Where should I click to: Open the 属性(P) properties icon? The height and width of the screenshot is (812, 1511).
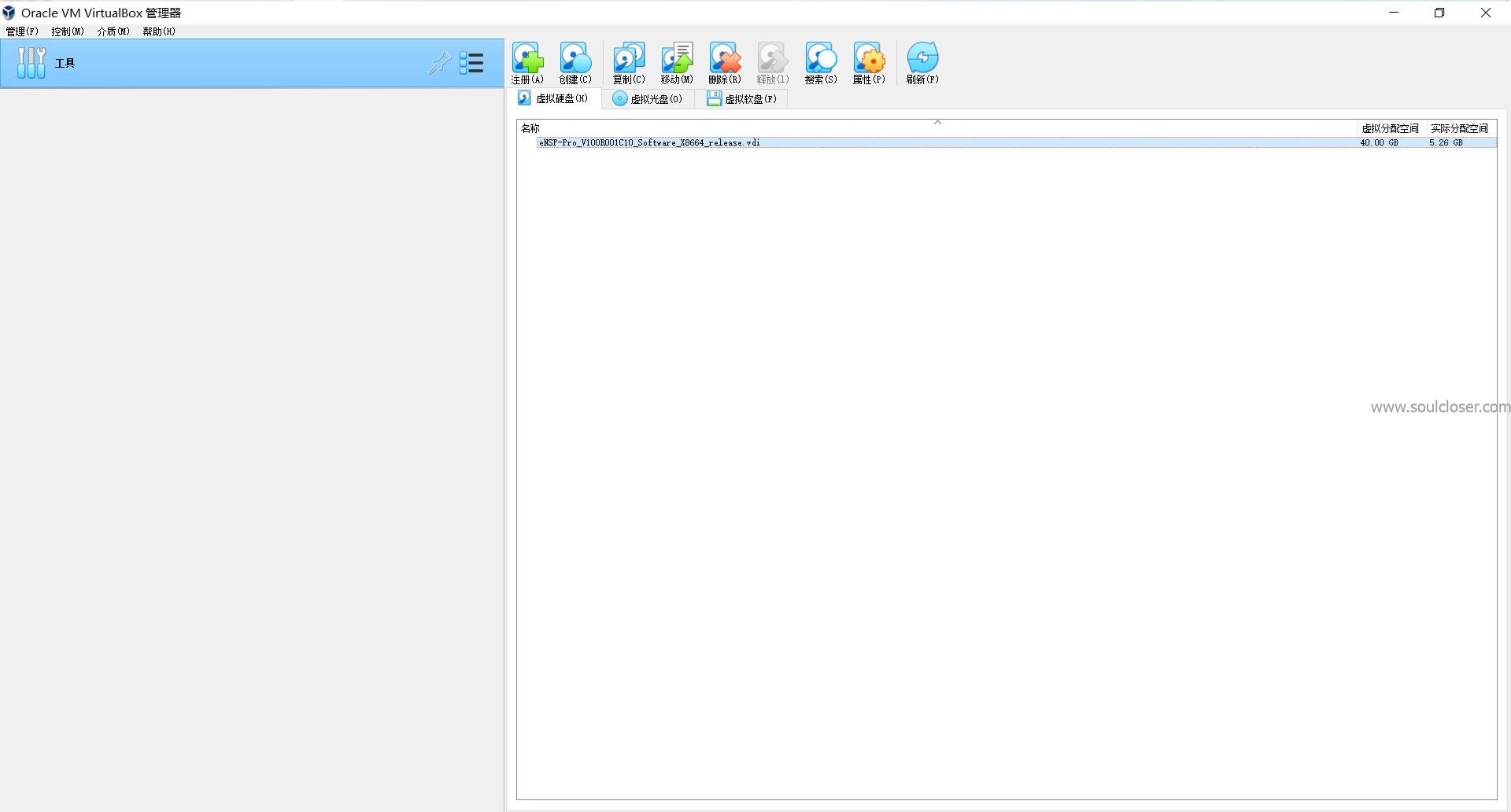[x=869, y=63]
